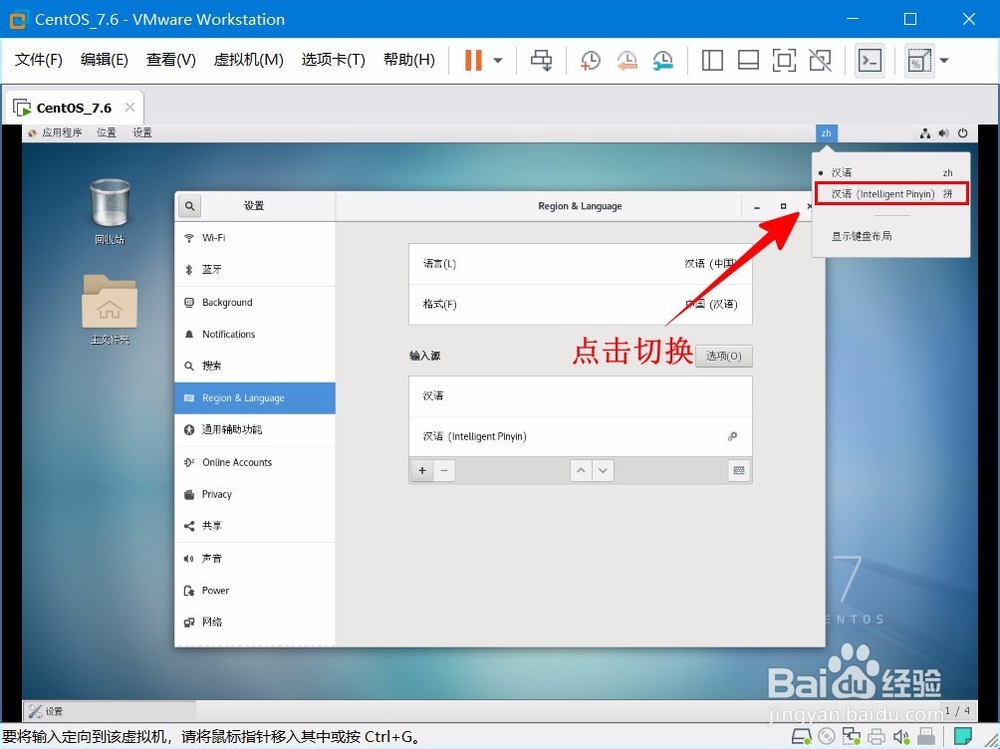Open Intelligent Pinyin preferences gear icon
Viewport: 1000px width, 749px height.
[732, 436]
